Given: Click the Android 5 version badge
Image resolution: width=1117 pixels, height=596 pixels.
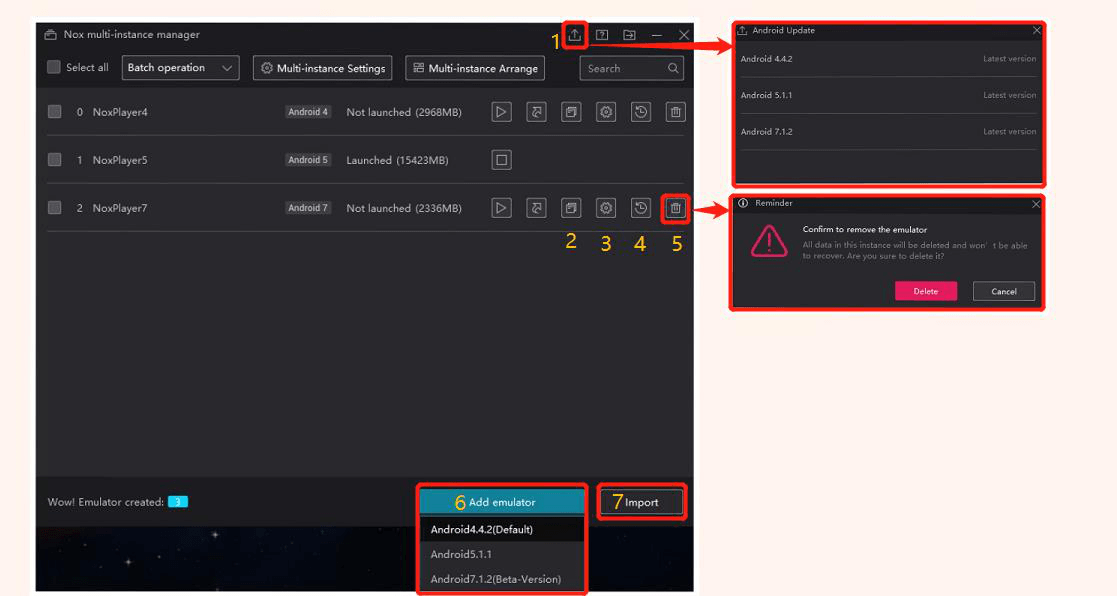Looking at the screenshot, I should pos(308,160).
